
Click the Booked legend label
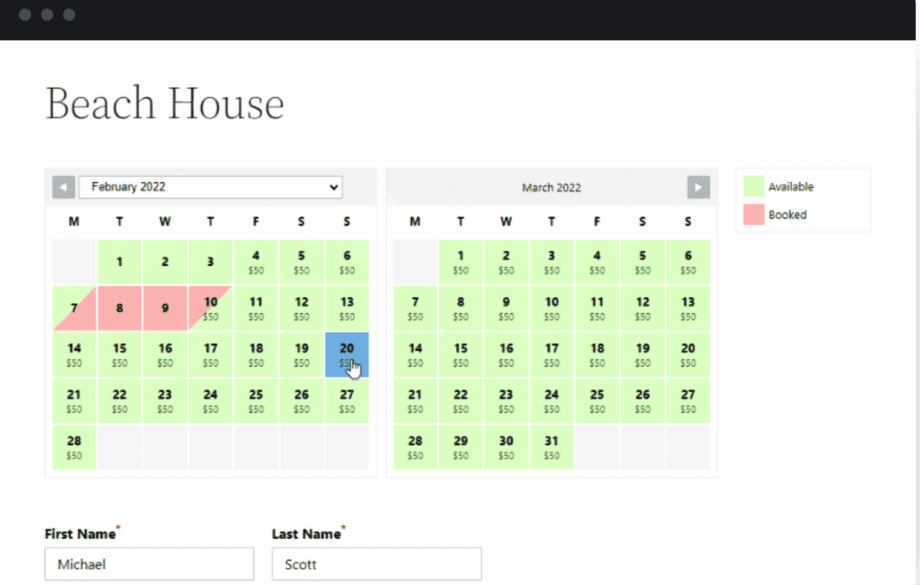tap(787, 215)
